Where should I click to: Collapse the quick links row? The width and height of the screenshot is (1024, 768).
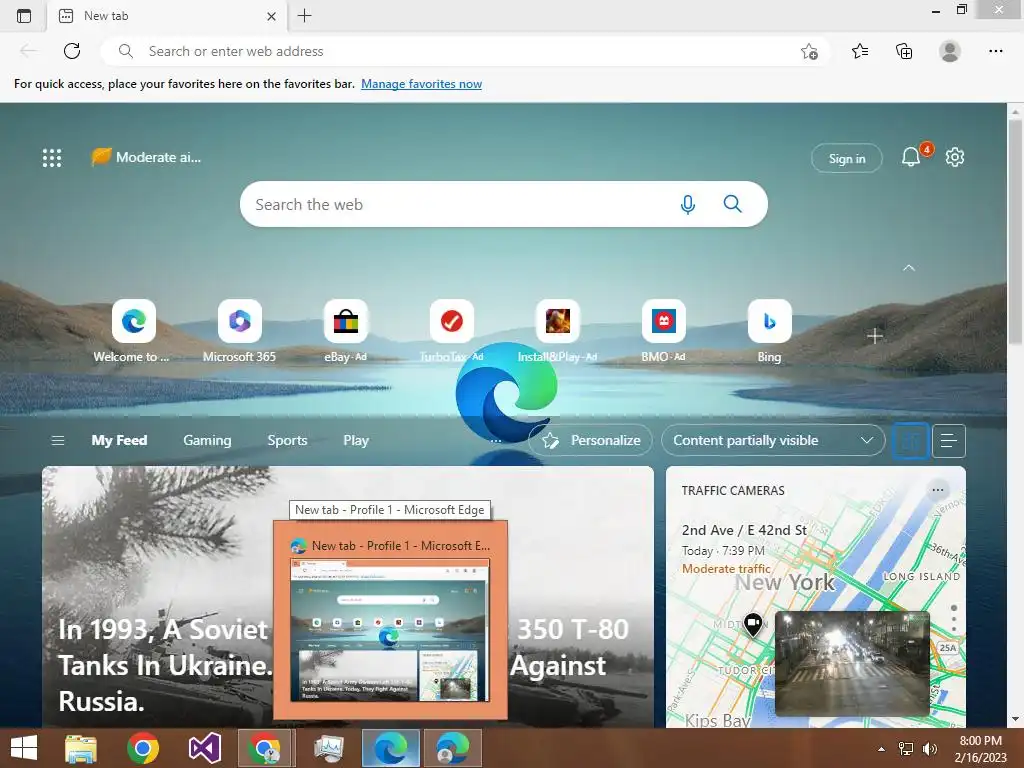point(908,268)
